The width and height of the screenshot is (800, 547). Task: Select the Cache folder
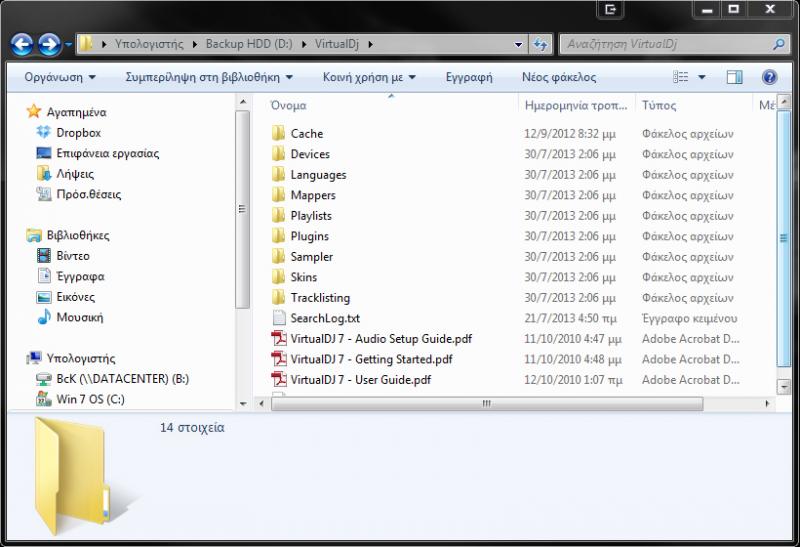(x=298, y=134)
